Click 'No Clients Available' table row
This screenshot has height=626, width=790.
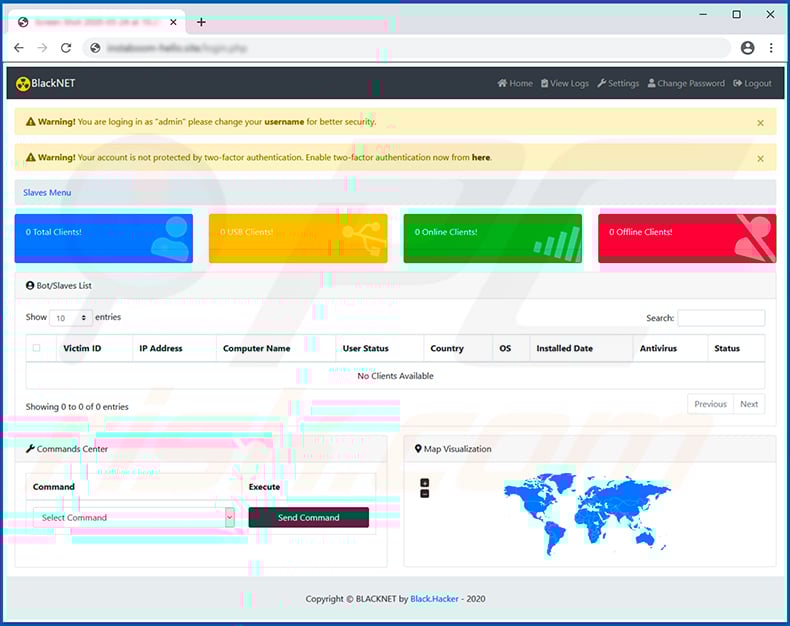tap(396, 376)
